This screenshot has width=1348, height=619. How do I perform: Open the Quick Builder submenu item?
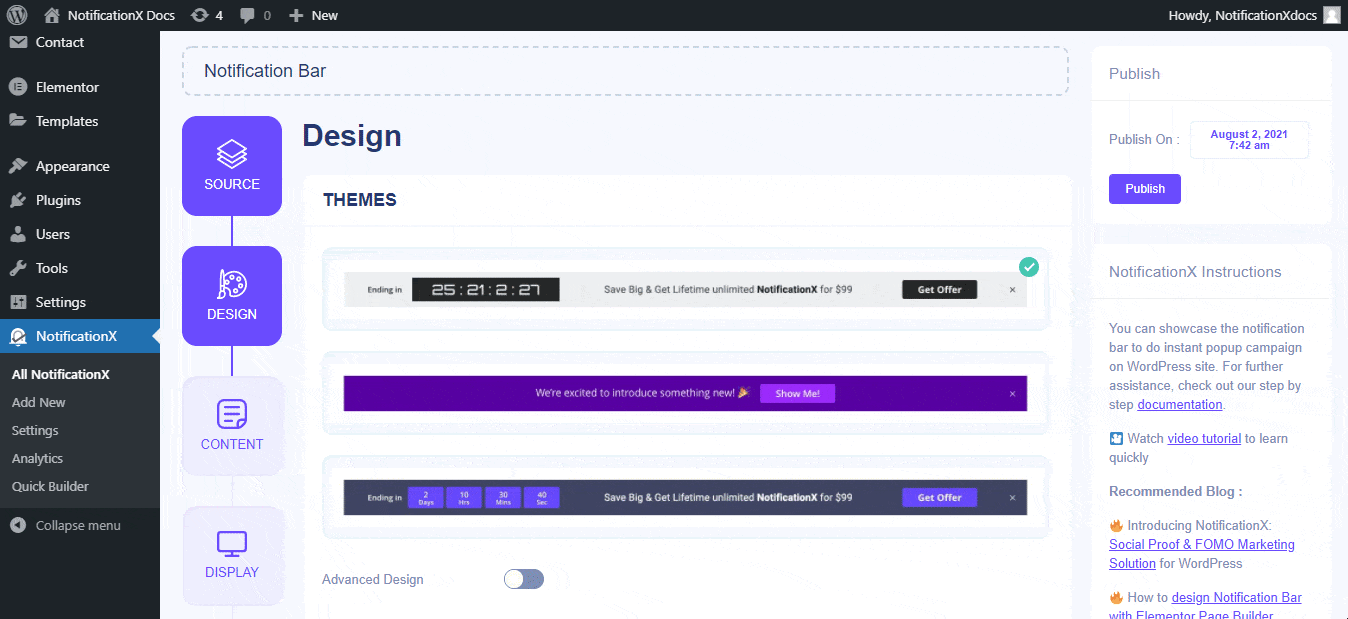(50, 486)
